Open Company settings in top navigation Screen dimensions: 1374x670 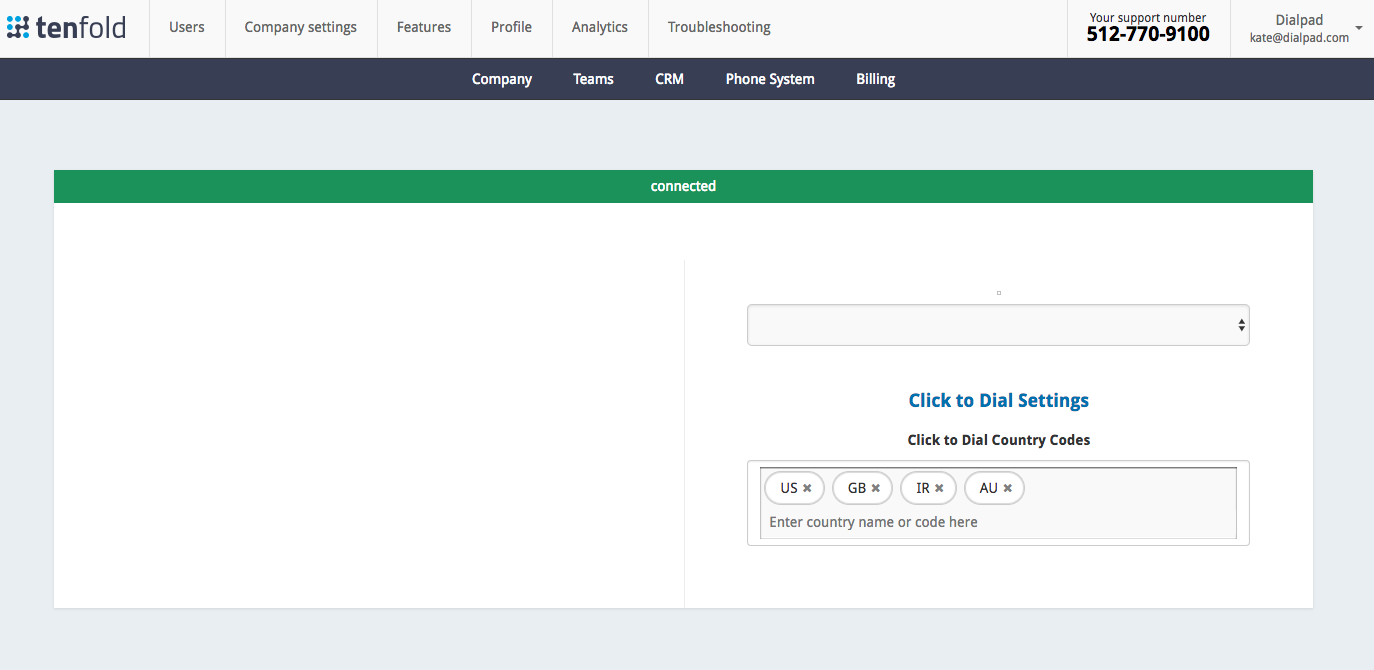[301, 27]
